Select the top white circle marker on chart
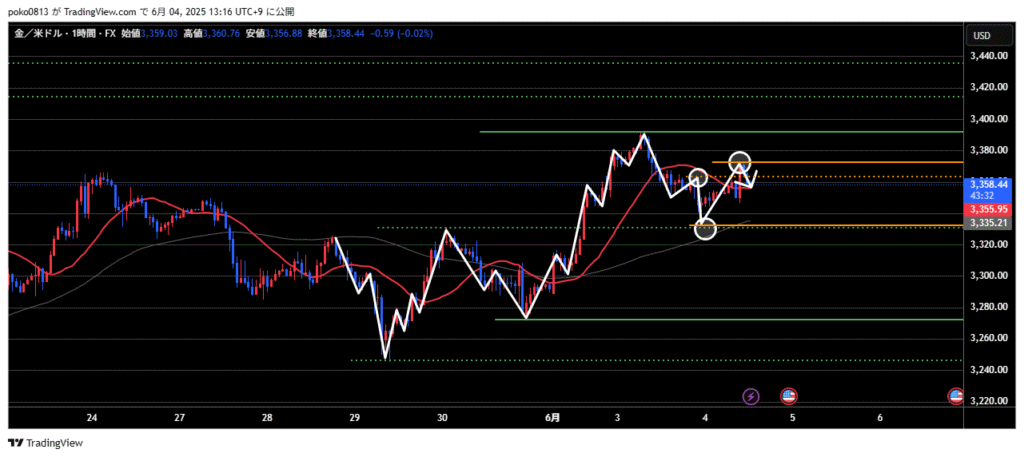The height and width of the screenshot is (457, 1024). [x=739, y=161]
